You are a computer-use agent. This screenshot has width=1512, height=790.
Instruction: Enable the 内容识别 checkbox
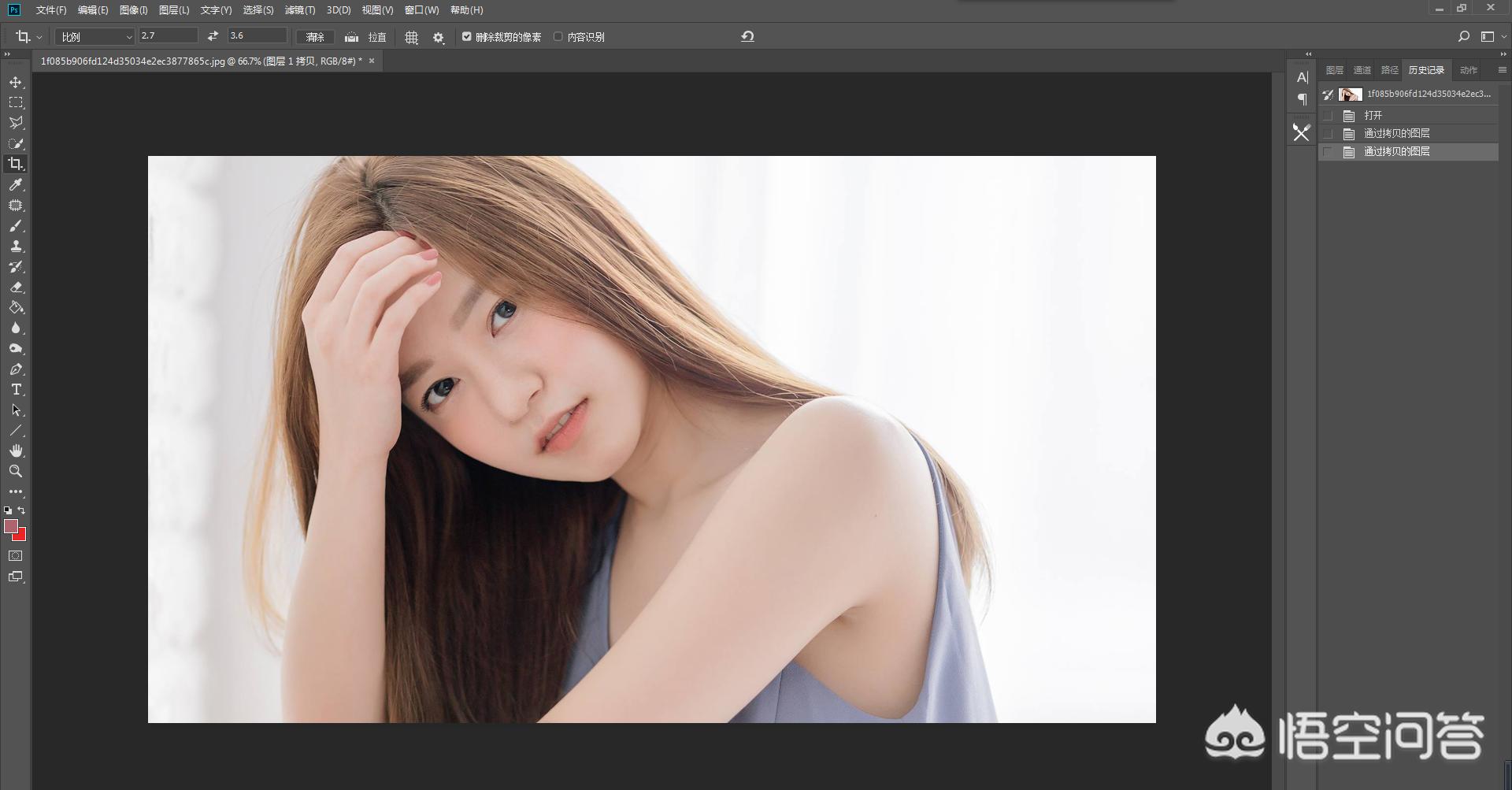558,36
